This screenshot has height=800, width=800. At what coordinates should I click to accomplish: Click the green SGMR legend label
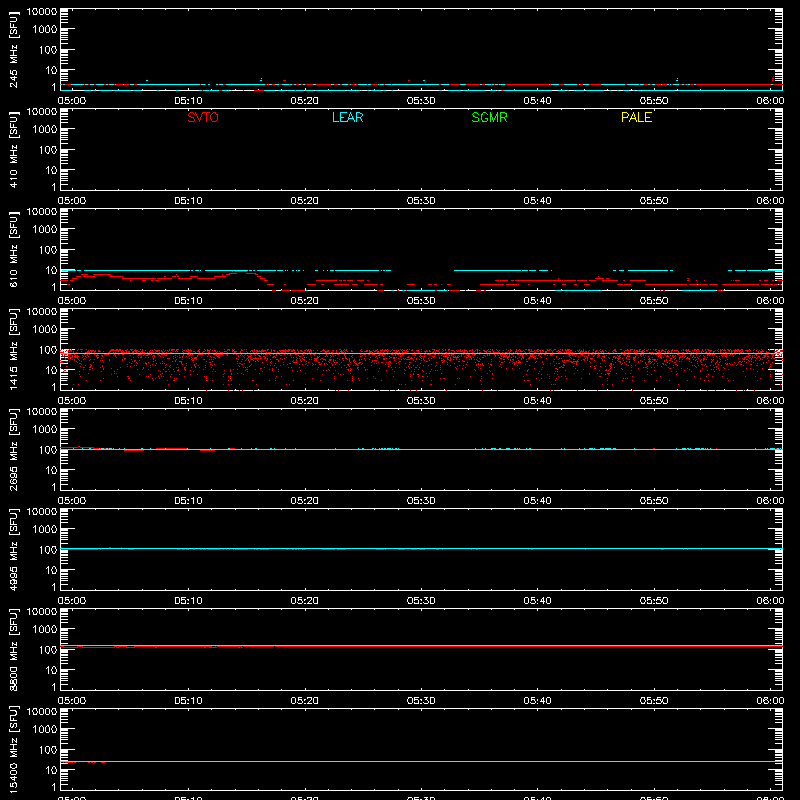[489, 117]
